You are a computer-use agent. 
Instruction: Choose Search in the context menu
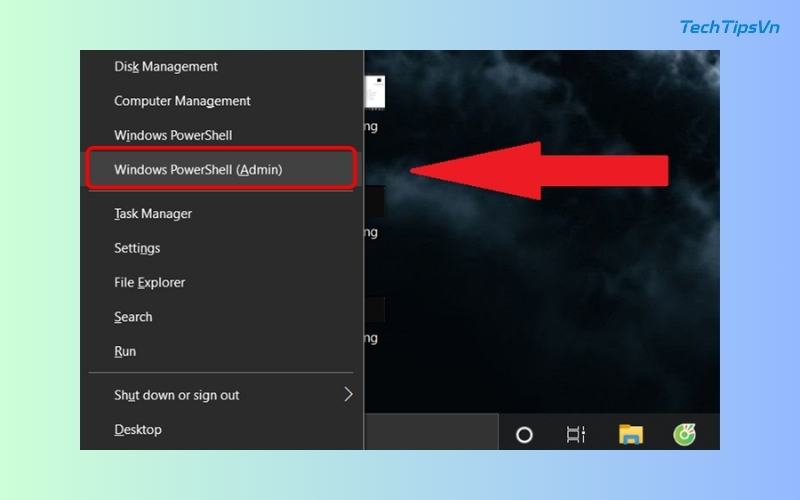pyautogui.click(x=221, y=317)
